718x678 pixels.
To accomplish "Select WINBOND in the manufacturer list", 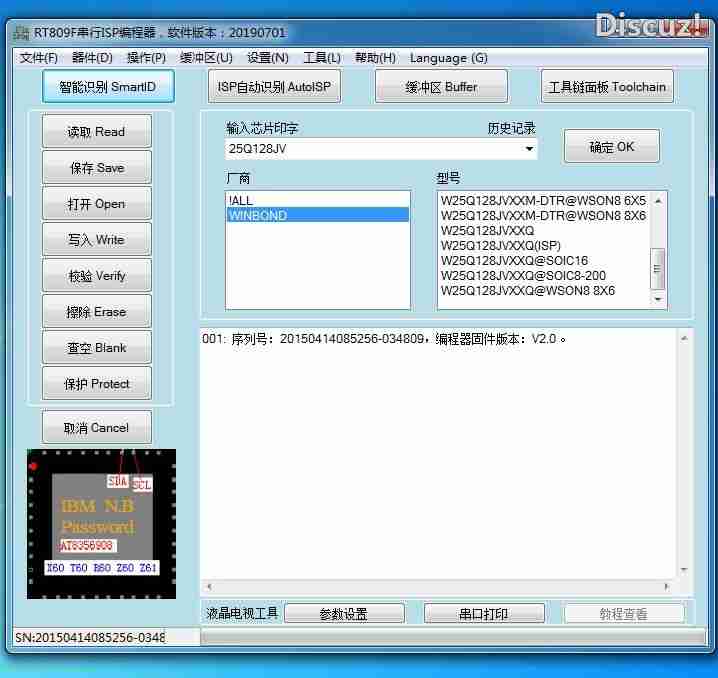I will 318,215.
